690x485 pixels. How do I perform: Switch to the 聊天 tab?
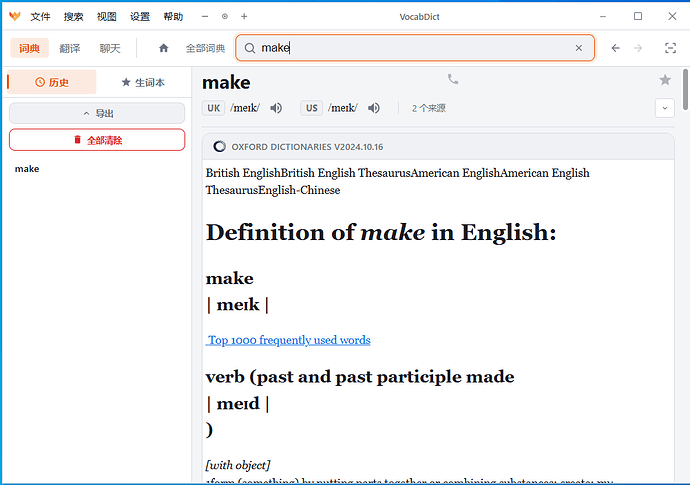point(110,48)
